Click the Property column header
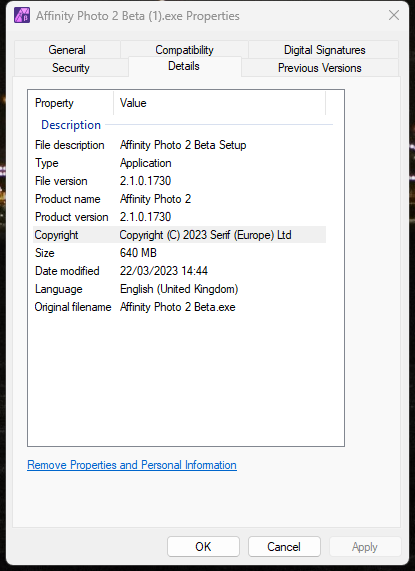Image resolution: width=415 pixels, height=571 pixels. tap(54, 103)
